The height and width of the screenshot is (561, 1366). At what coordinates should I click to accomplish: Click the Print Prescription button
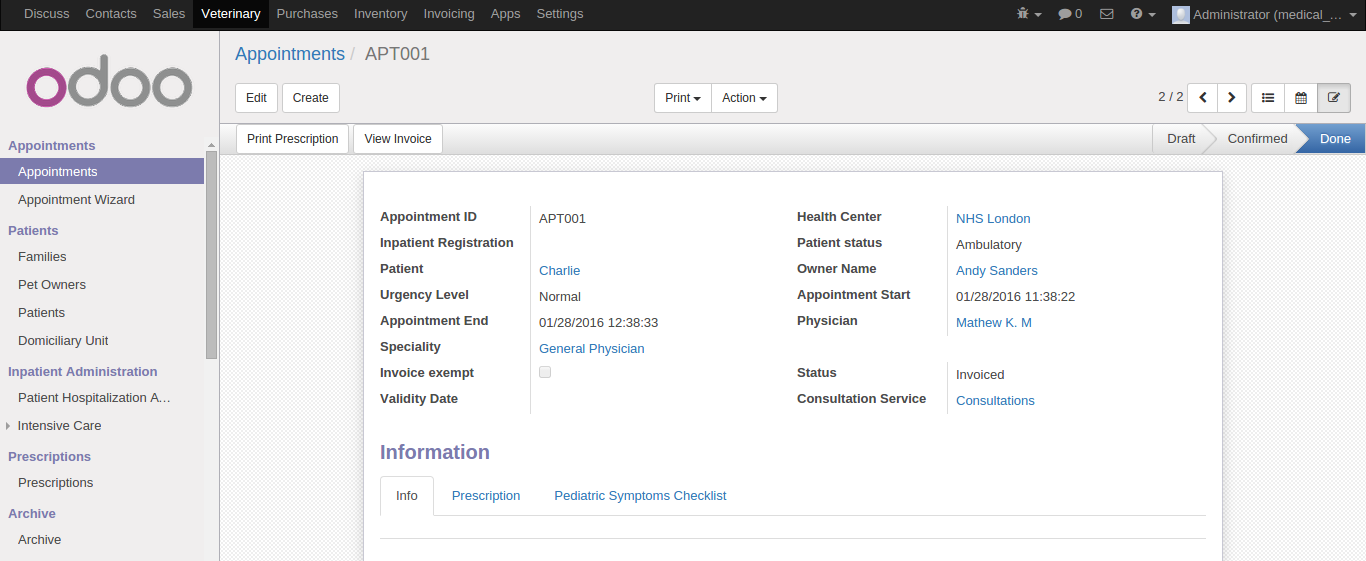[x=292, y=139]
